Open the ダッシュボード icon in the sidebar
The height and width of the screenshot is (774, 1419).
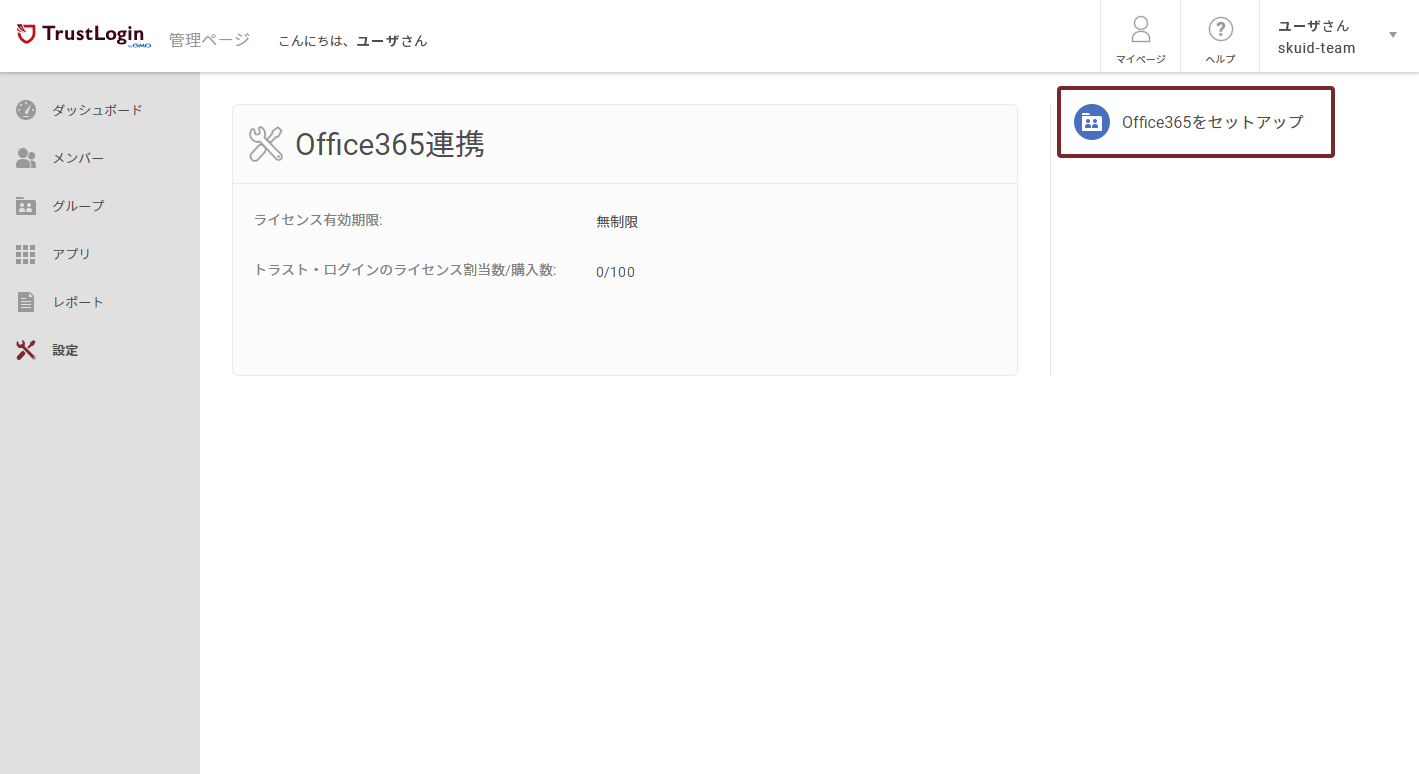point(25,110)
